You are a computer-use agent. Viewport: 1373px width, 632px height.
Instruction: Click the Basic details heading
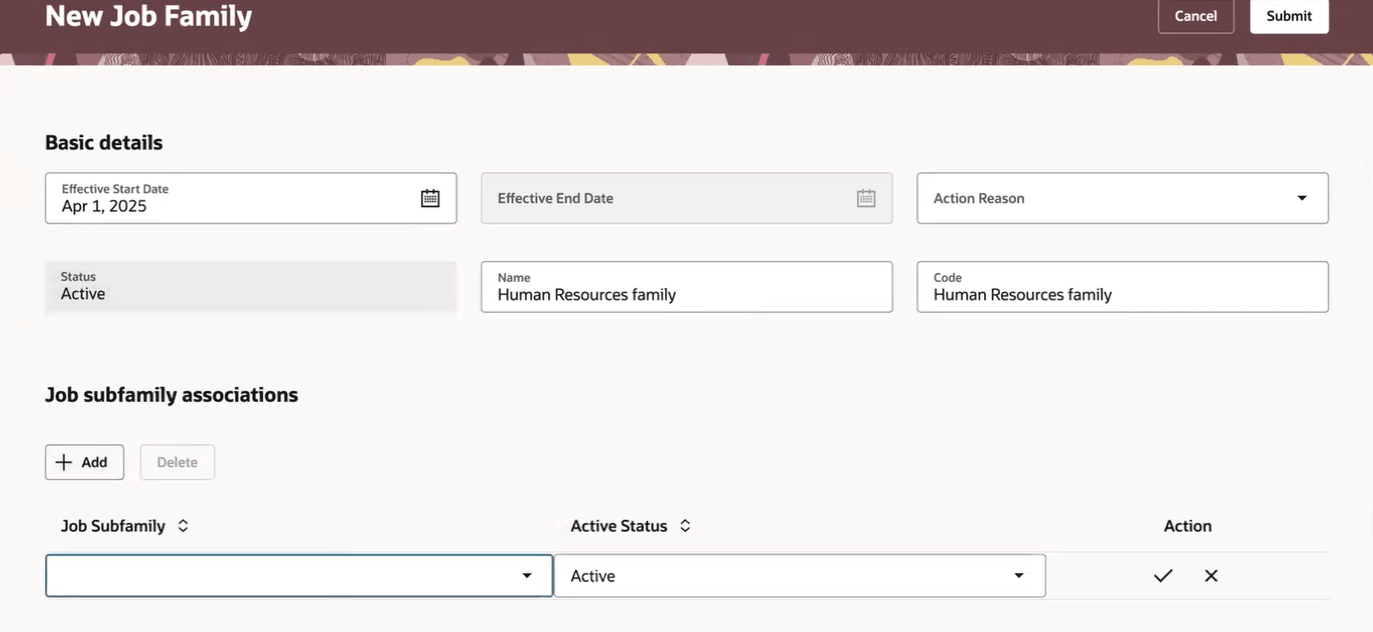(104, 143)
